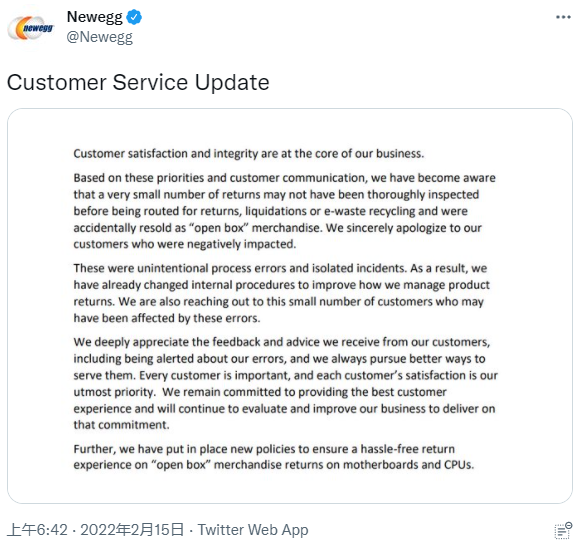Click the paragraph starting 'These were unintentional'
Viewport: 580px width, 545px height.
click(281, 293)
